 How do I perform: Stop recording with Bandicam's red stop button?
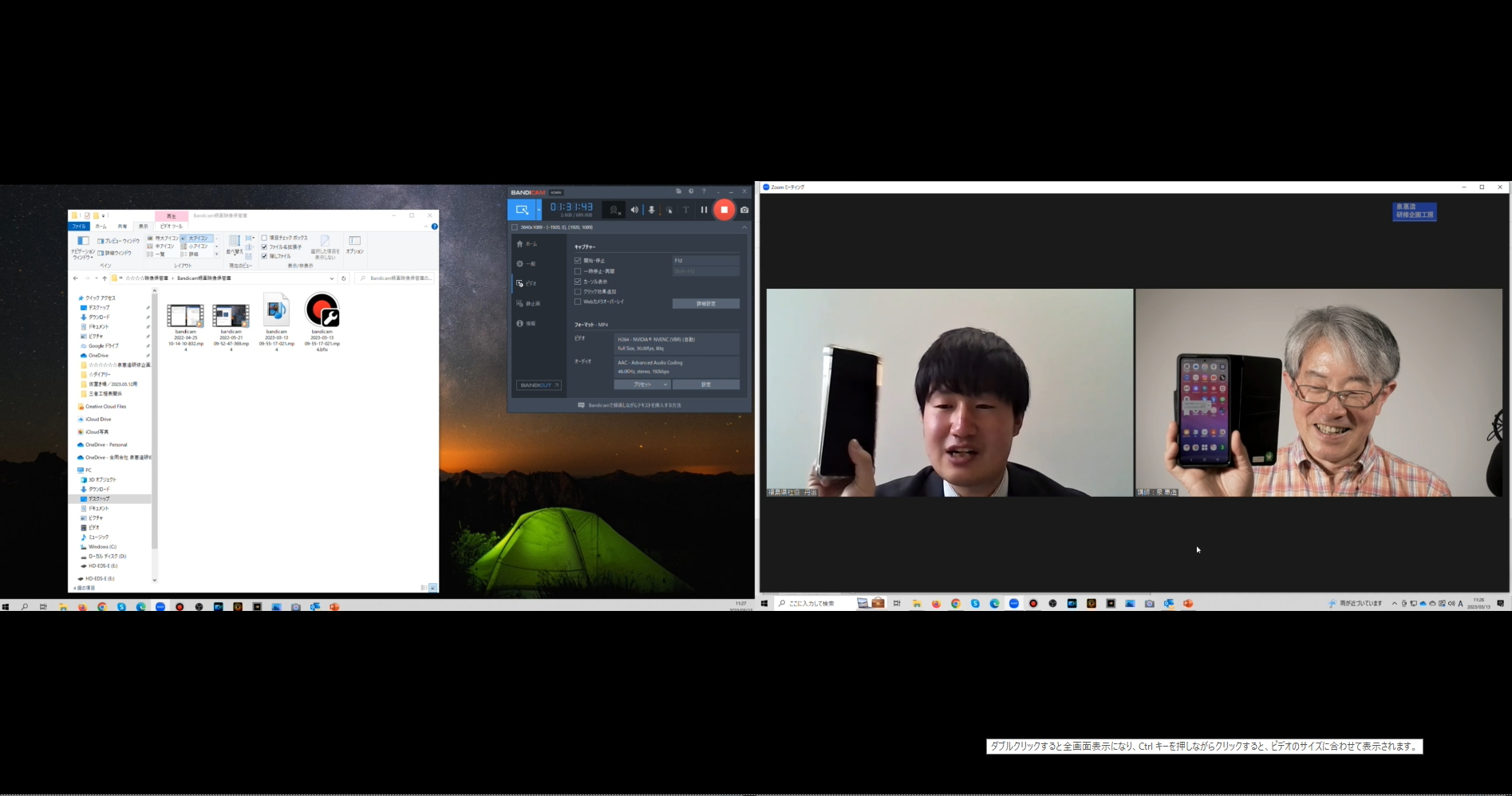[724, 210]
